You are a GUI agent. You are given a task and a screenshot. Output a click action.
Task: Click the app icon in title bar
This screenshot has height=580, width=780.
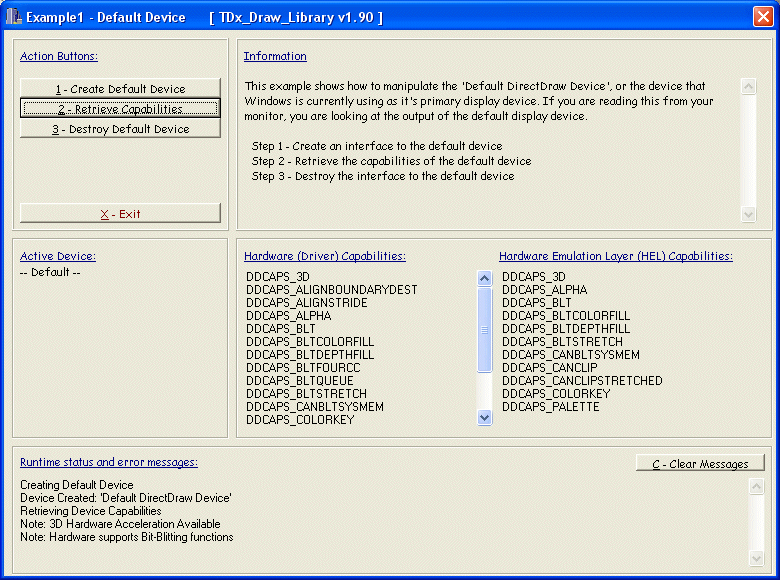[14, 16]
